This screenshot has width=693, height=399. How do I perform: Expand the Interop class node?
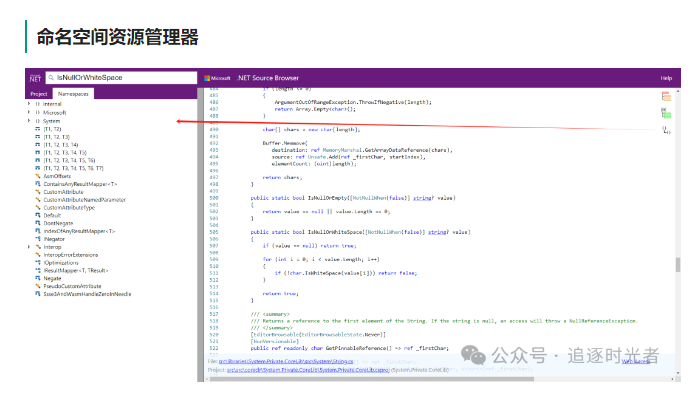coord(29,247)
